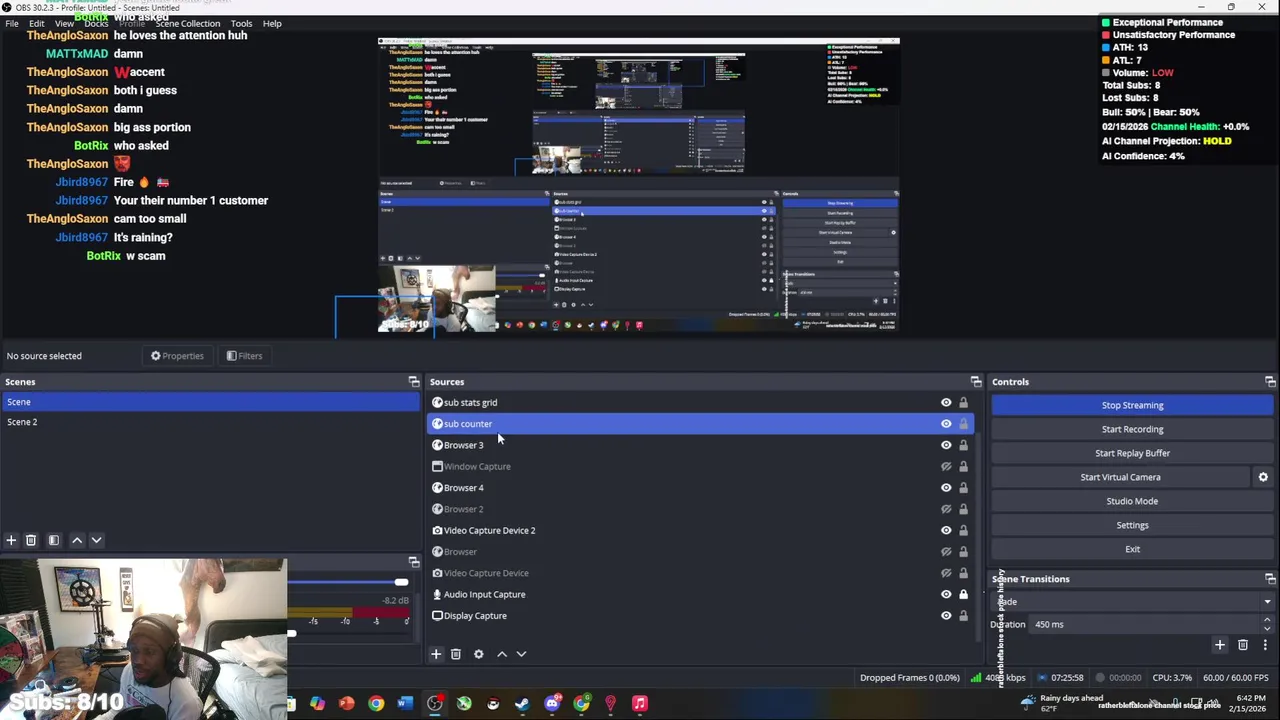The width and height of the screenshot is (1280, 720).
Task: Open source properties gear in Sources toolbar
Action: (x=479, y=654)
